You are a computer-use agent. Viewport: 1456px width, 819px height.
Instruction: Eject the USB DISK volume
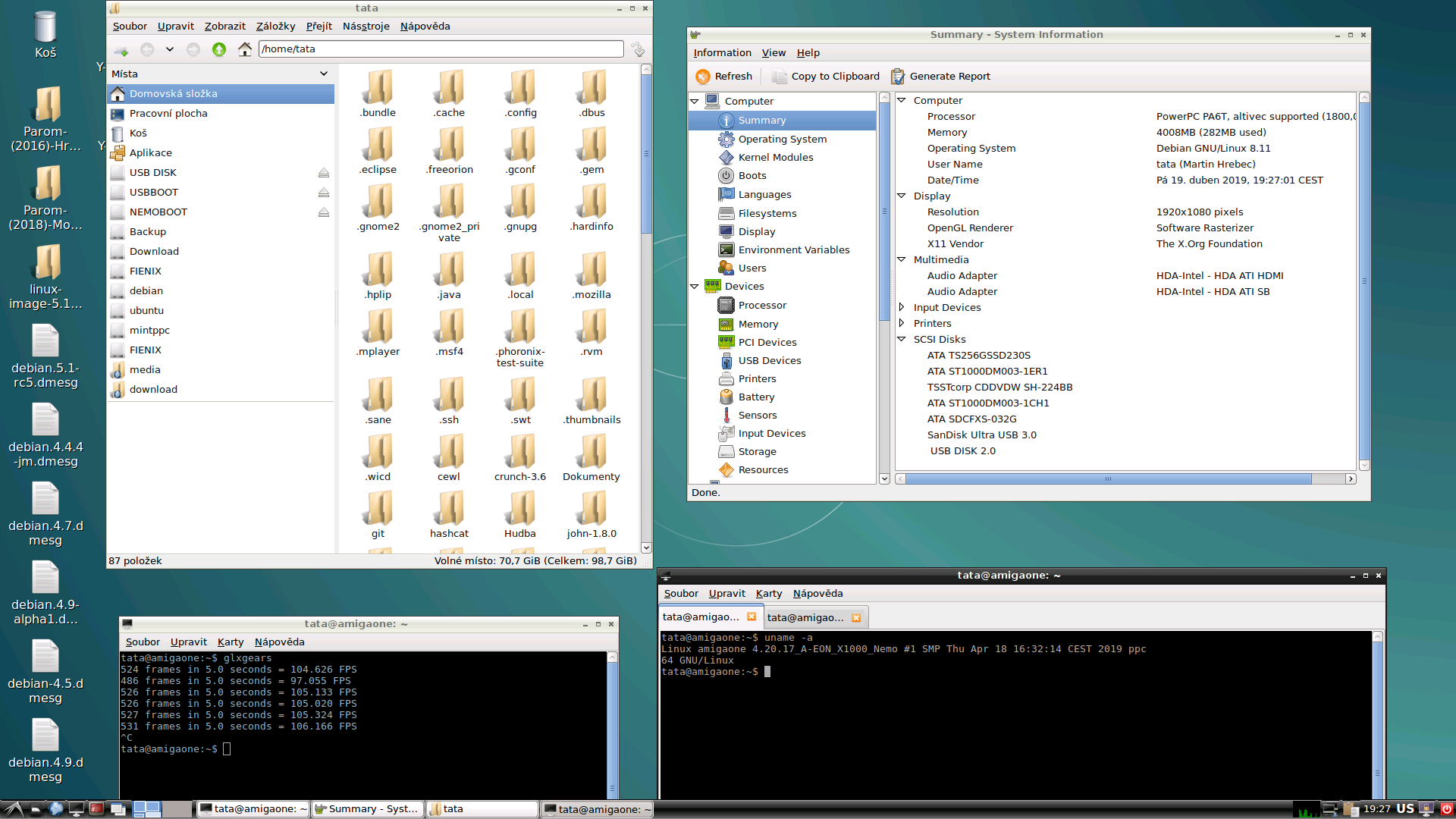tap(324, 173)
